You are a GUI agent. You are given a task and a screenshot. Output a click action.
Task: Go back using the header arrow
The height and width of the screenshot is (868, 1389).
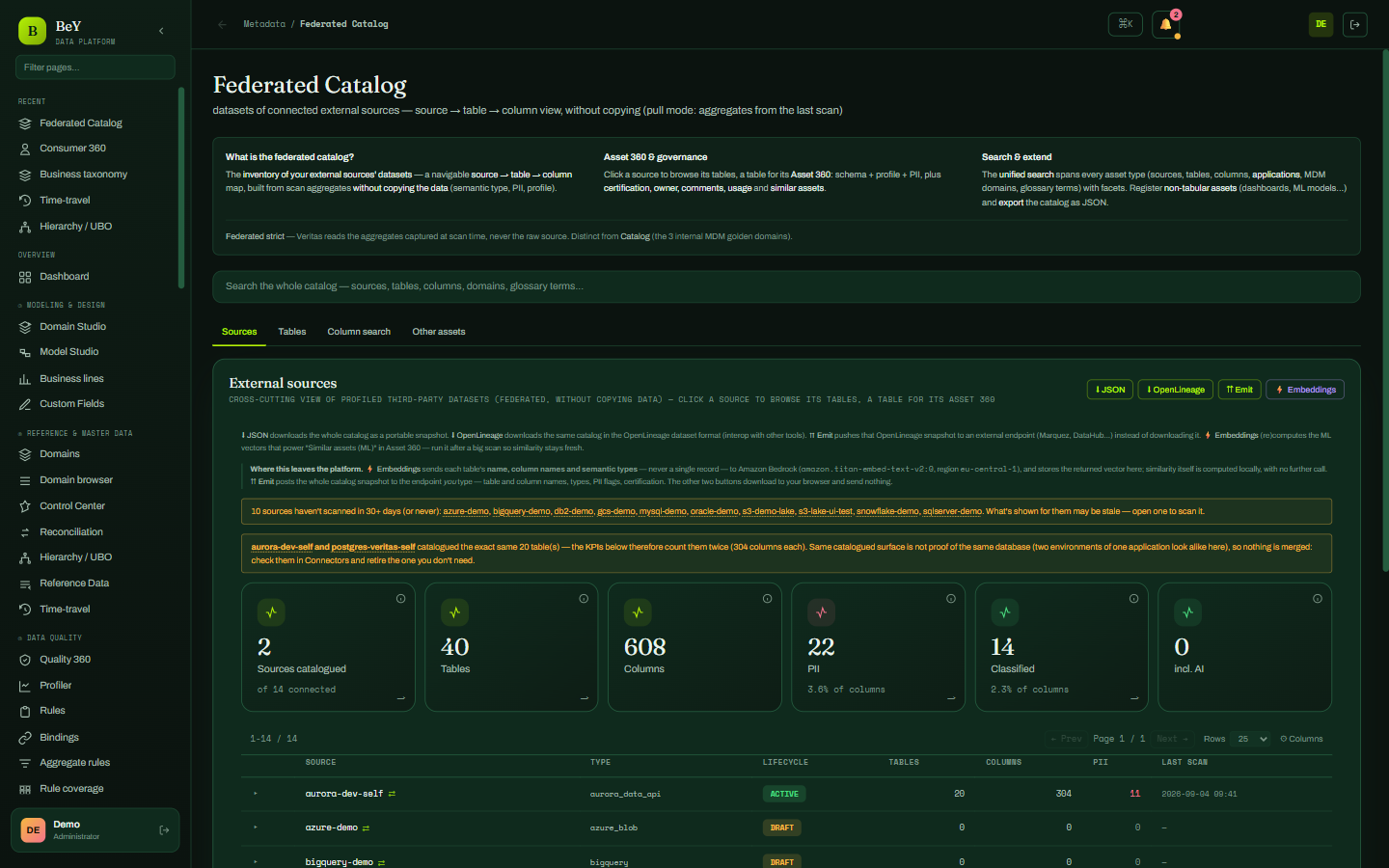pyautogui.click(x=223, y=24)
